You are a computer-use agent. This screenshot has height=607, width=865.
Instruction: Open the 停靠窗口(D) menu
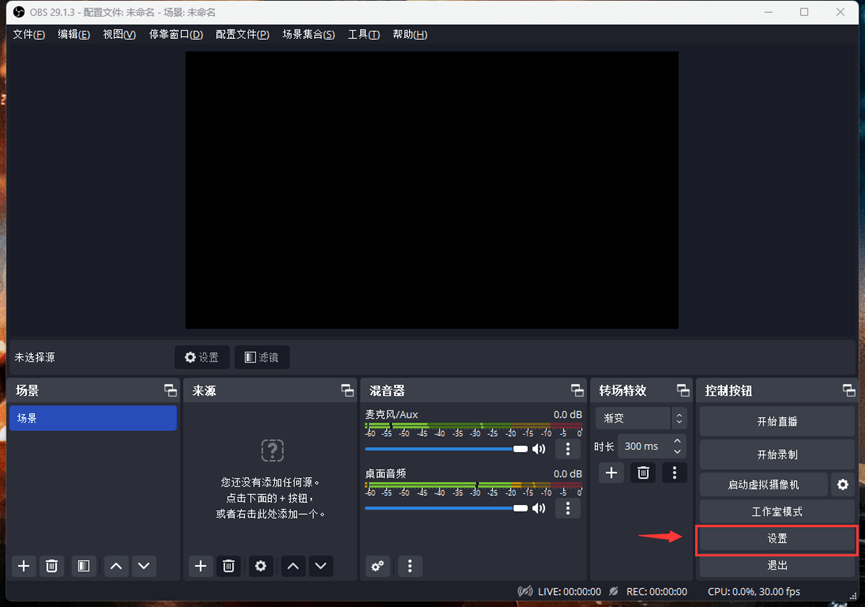pos(176,35)
